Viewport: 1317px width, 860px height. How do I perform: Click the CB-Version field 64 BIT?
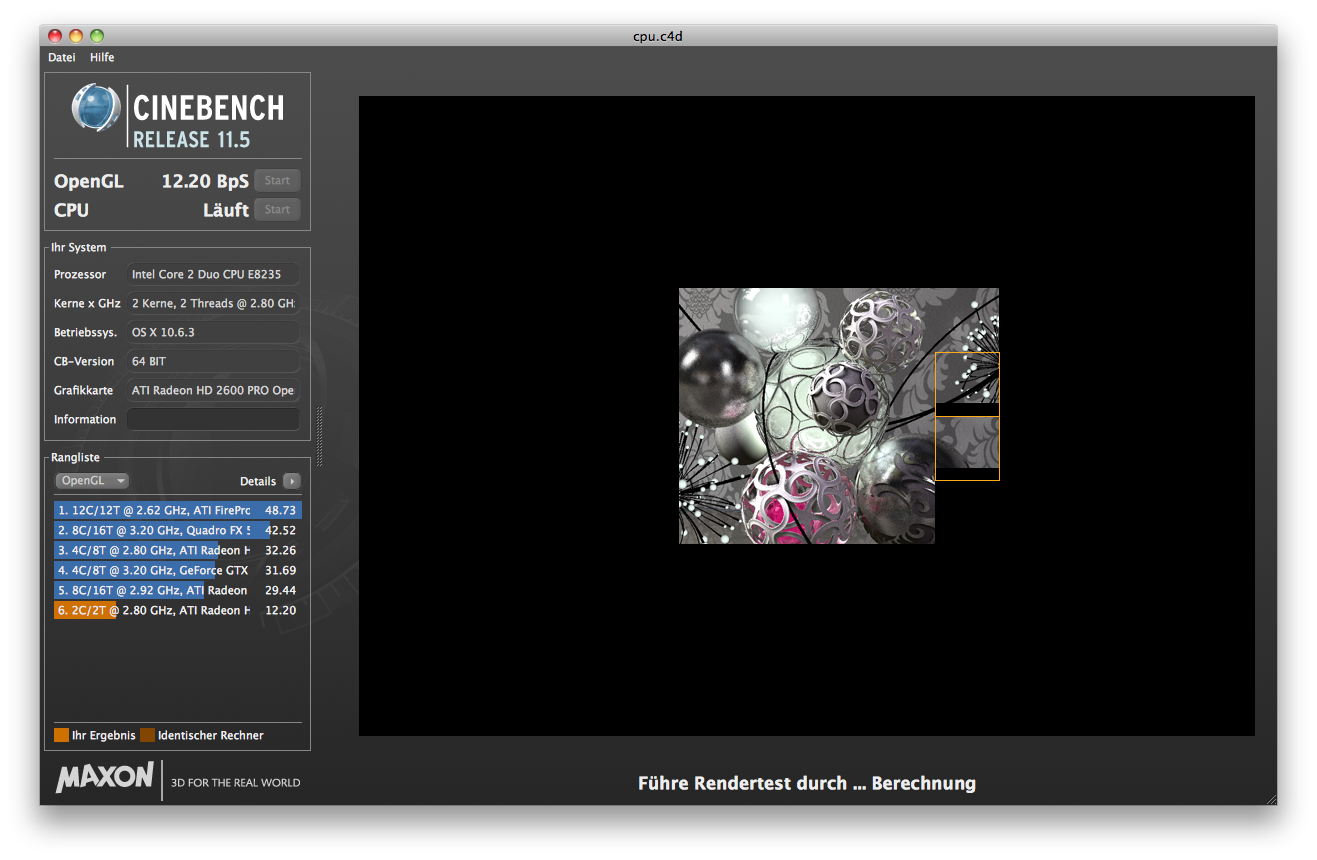(213, 361)
